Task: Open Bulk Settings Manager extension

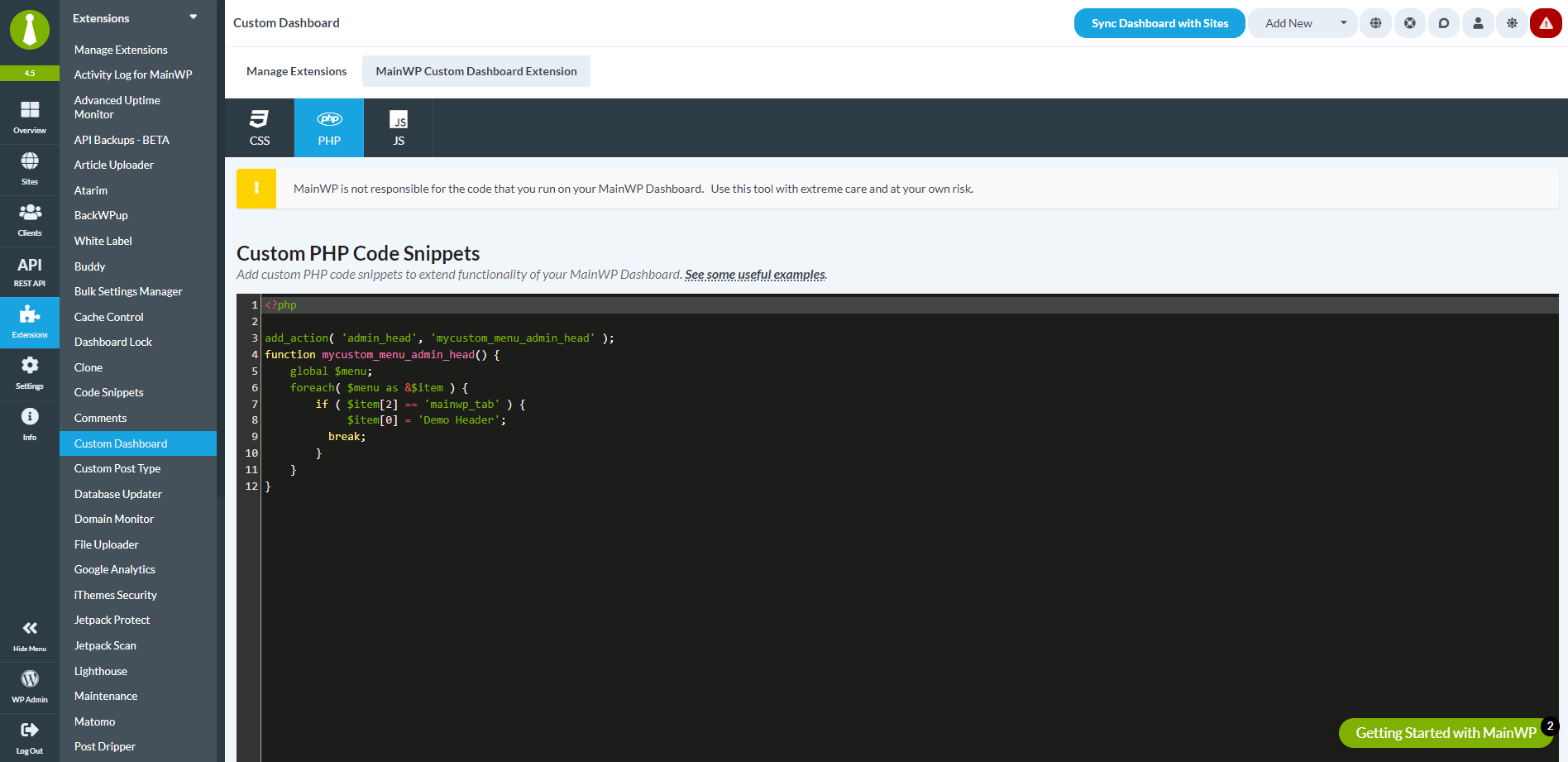Action: pyautogui.click(x=128, y=291)
